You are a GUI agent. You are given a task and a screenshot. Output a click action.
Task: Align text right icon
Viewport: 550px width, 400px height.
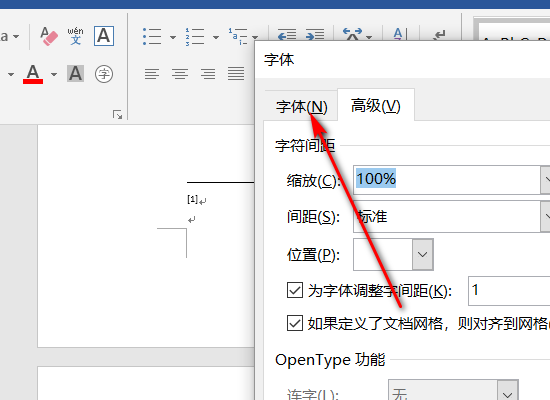208,74
